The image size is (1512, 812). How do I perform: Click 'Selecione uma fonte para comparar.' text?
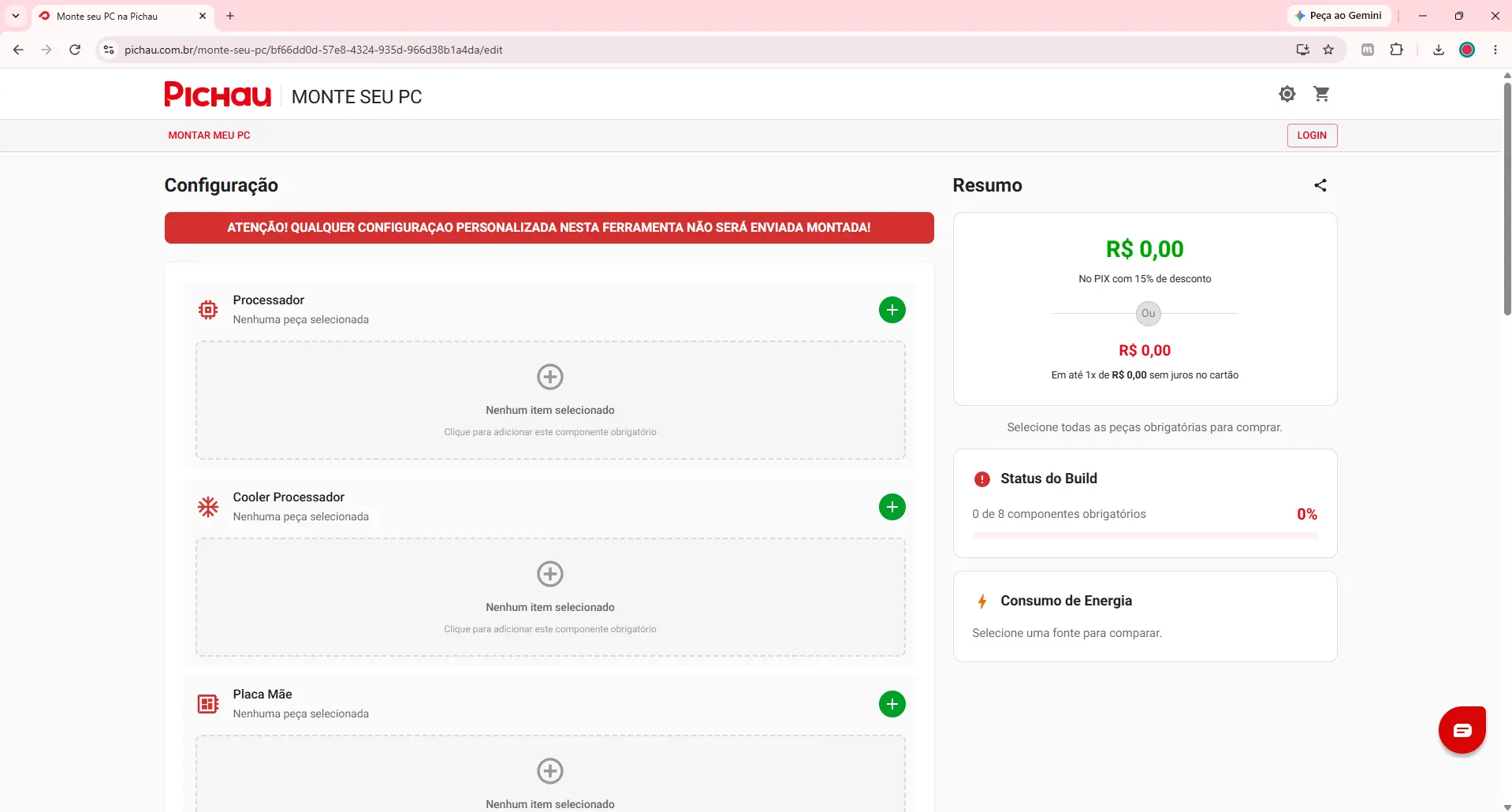(1067, 633)
